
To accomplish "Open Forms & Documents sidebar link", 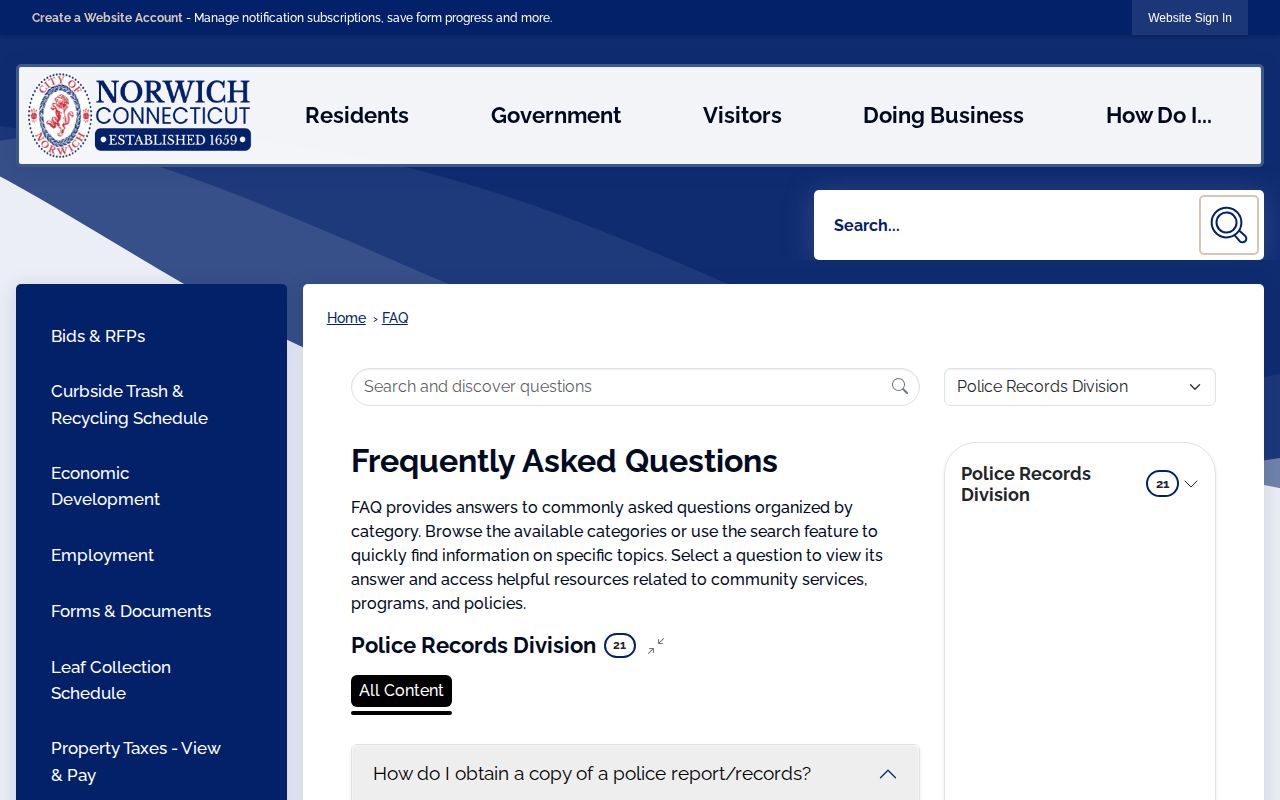I will [131, 611].
